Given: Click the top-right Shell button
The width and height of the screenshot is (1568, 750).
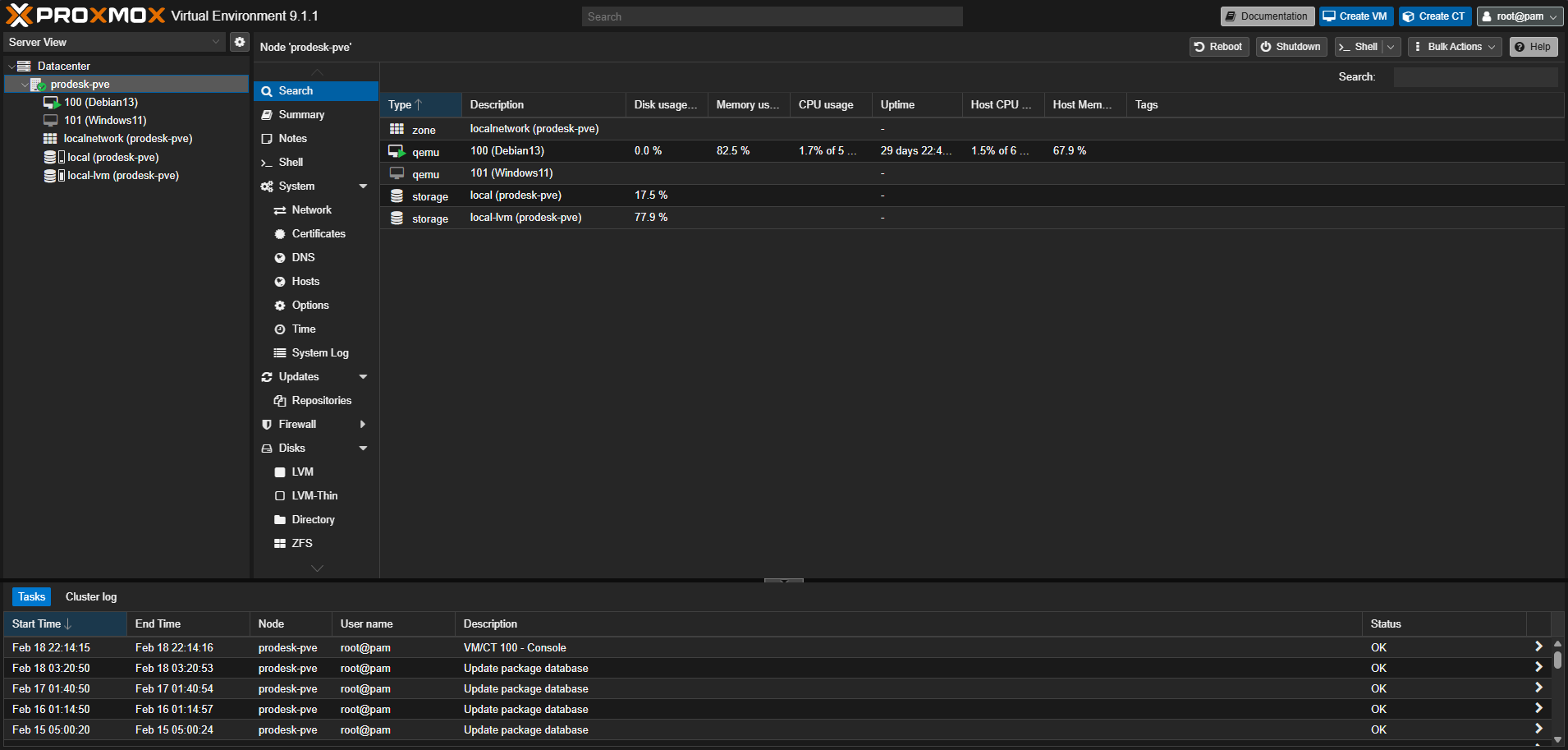Looking at the screenshot, I should click(x=1359, y=47).
